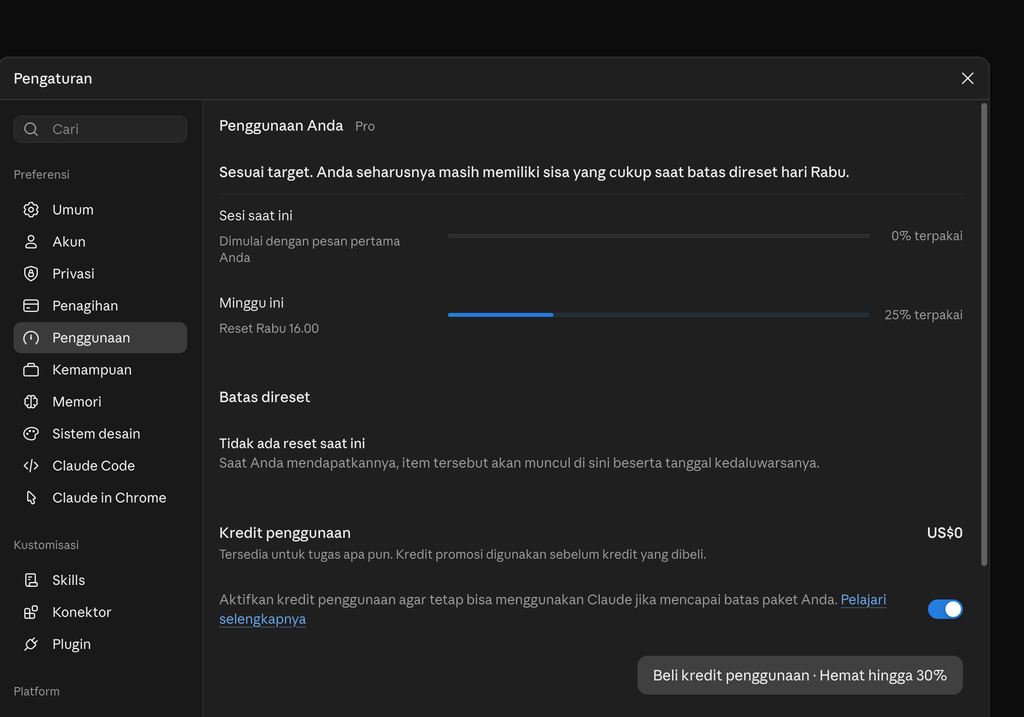Image resolution: width=1024 pixels, height=717 pixels.
Task: Click the search magnifier icon
Action: tap(31, 129)
